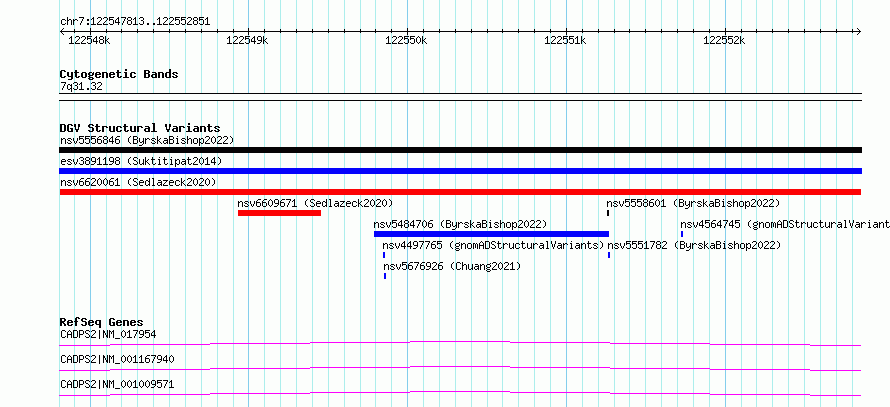Open nsv4497765 gnomAD variant label
This screenshot has height=407, width=890.
point(493,245)
